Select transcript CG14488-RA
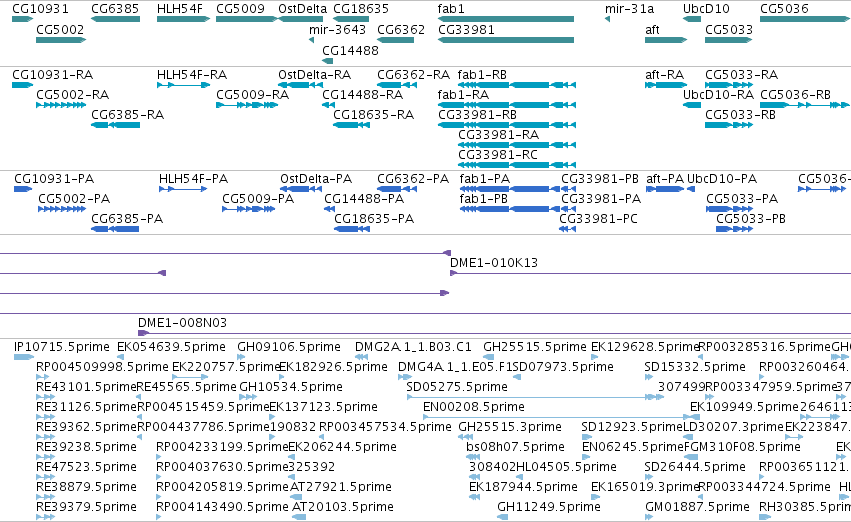 (363, 94)
